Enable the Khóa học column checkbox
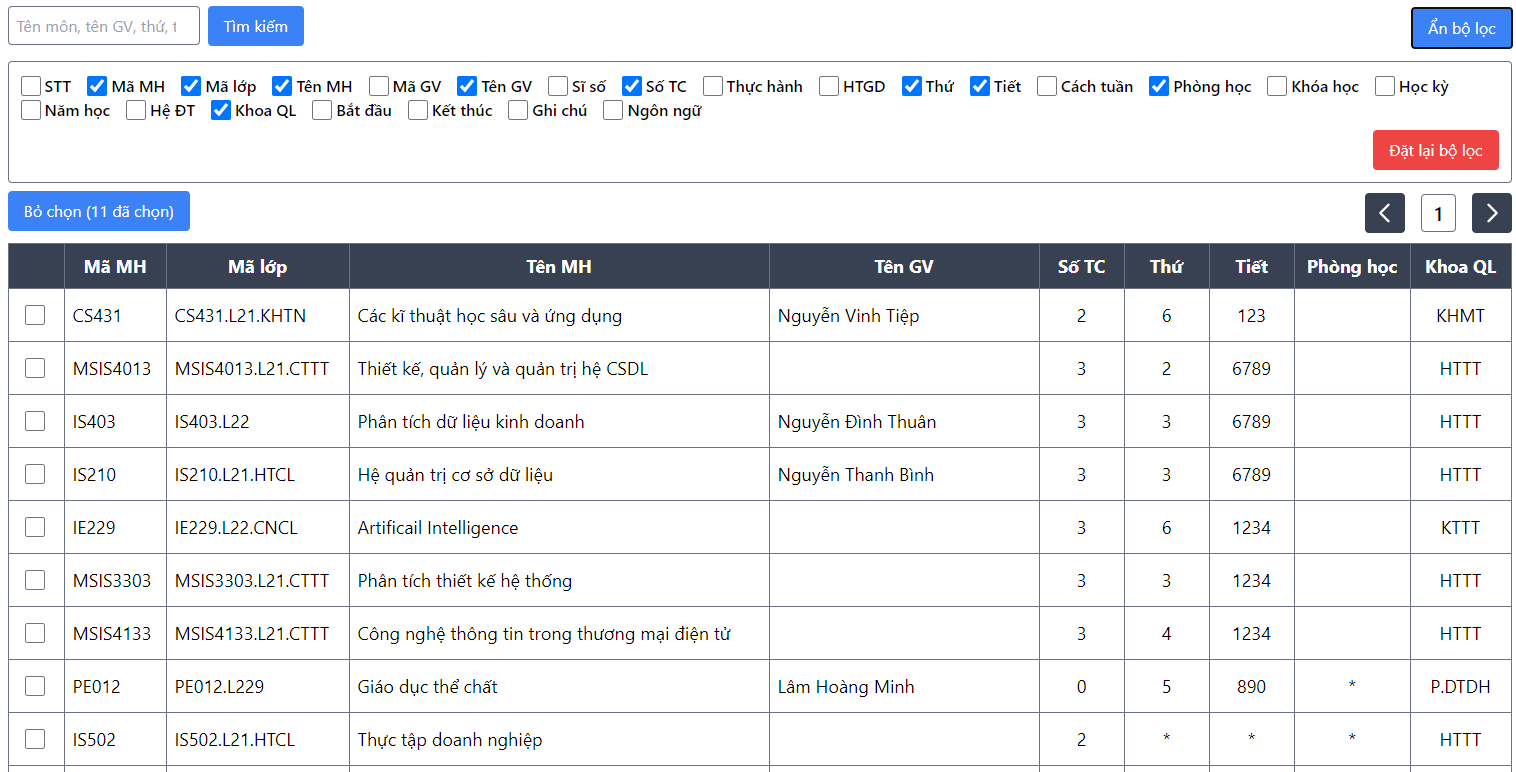This screenshot has height=772, width=1516. coord(1277,86)
